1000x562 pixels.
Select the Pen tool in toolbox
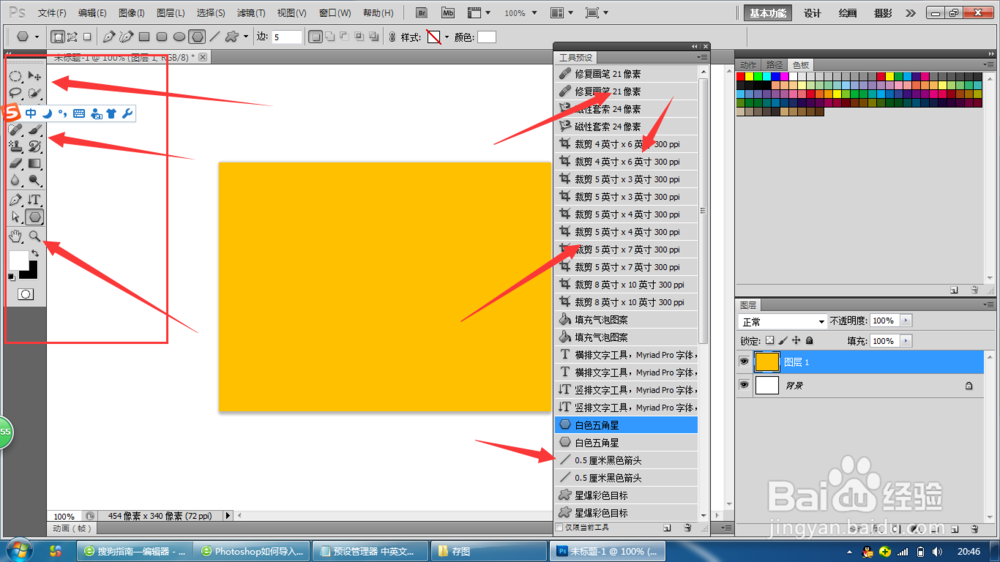pyautogui.click(x=15, y=200)
